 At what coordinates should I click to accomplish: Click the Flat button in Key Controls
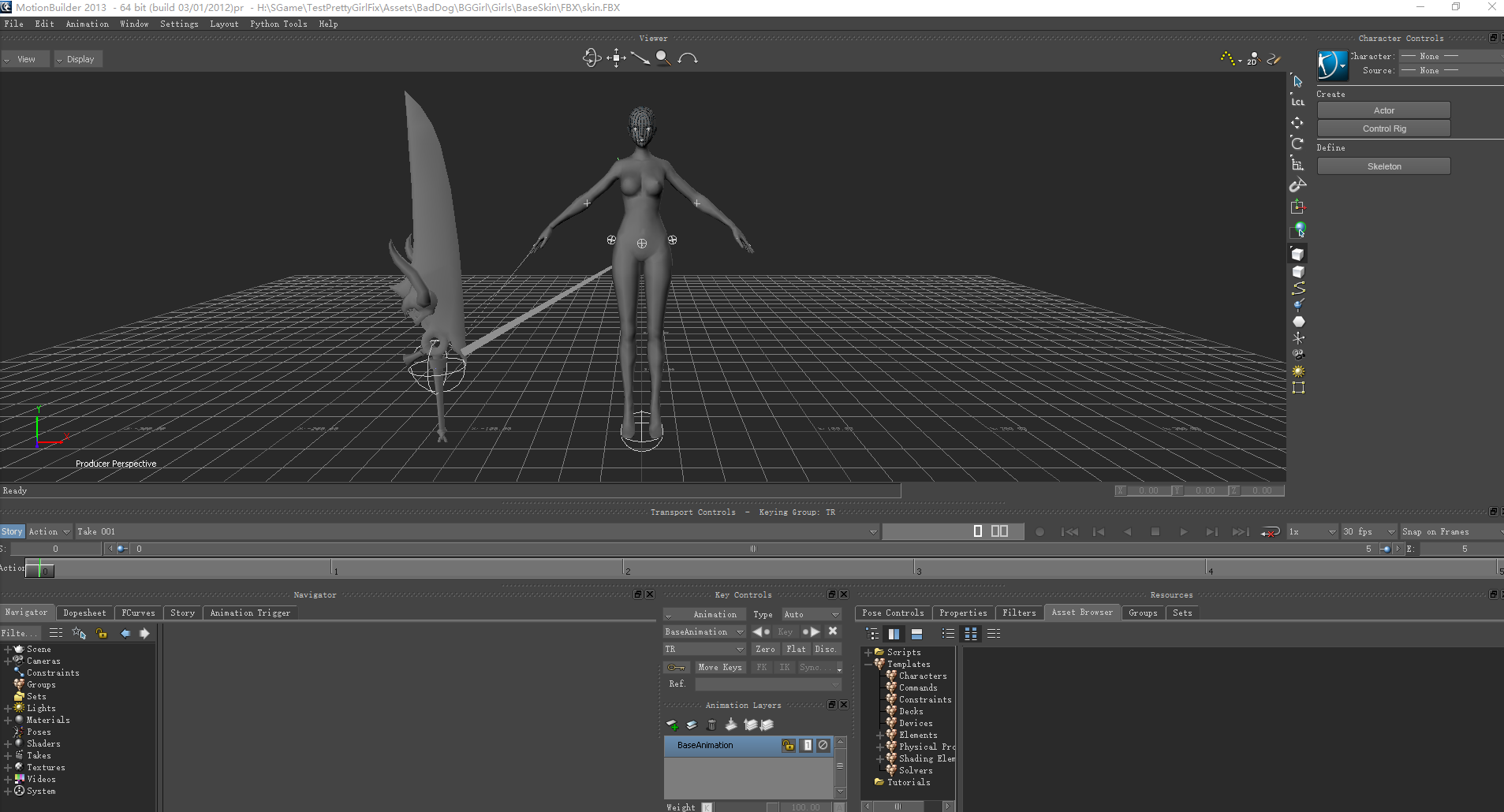(x=797, y=649)
